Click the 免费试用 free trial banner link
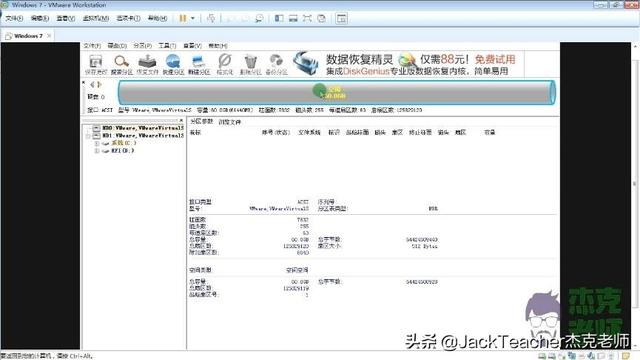Image resolution: width=640 pixels, height=360 pixels. coord(495,59)
